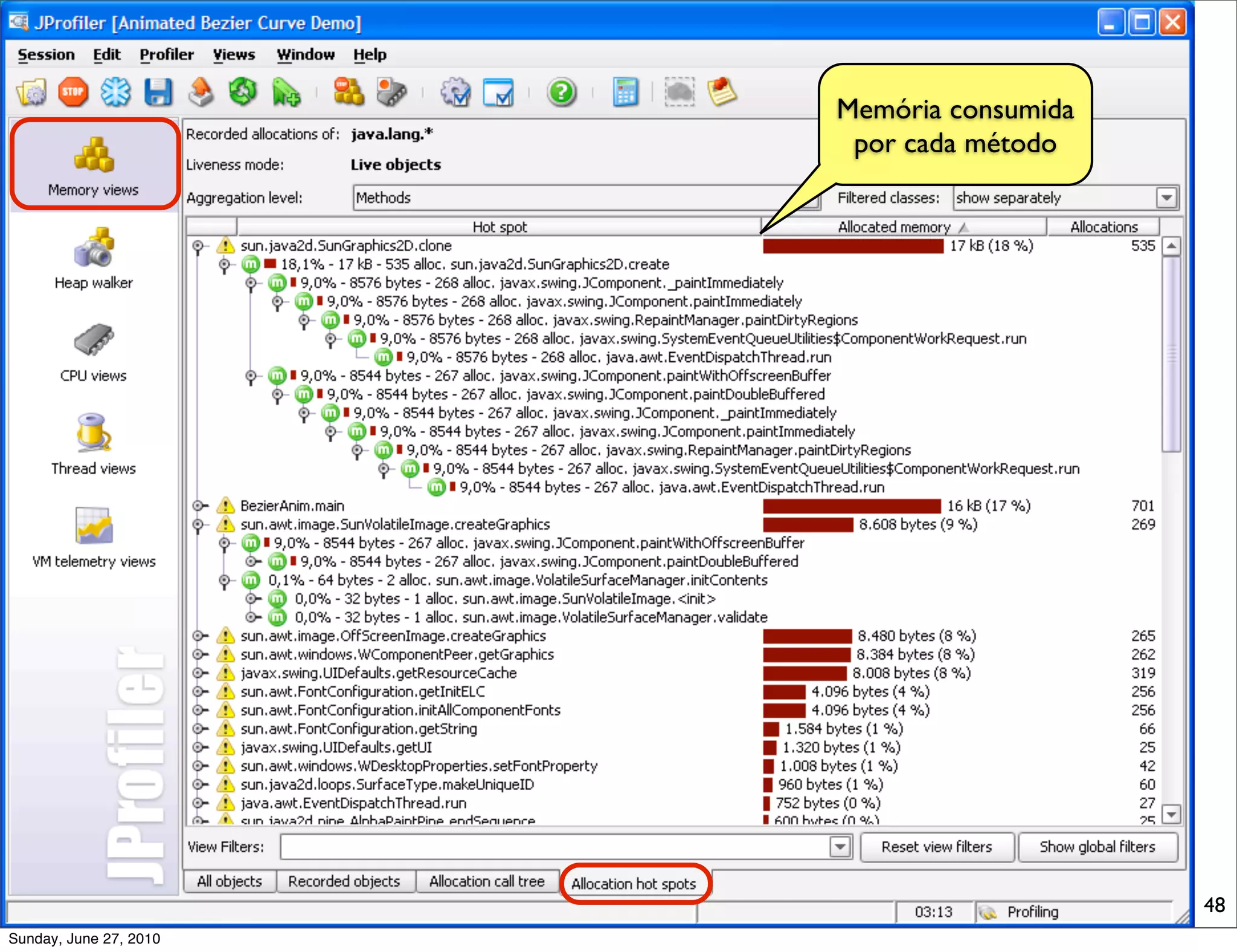Sort by Allocations column header
Viewport: 1237px width, 952px height.
point(1104,227)
